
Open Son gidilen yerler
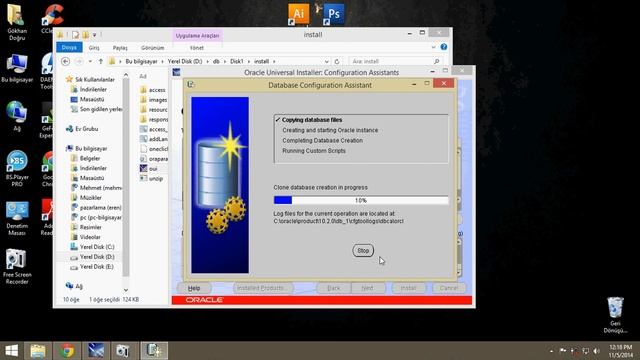point(96,109)
